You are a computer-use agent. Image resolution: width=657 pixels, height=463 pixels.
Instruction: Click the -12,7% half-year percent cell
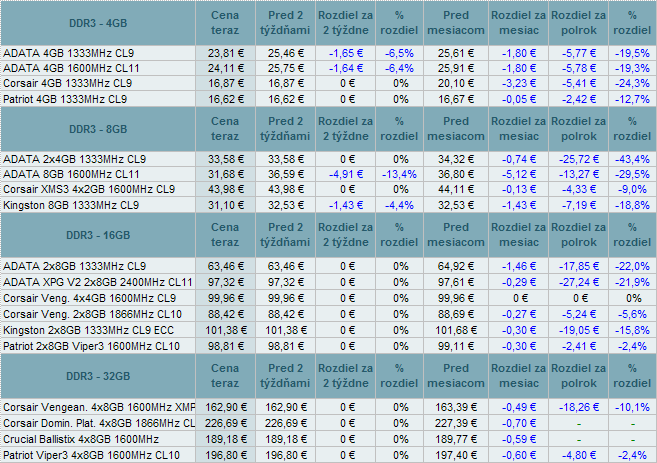(x=632, y=99)
